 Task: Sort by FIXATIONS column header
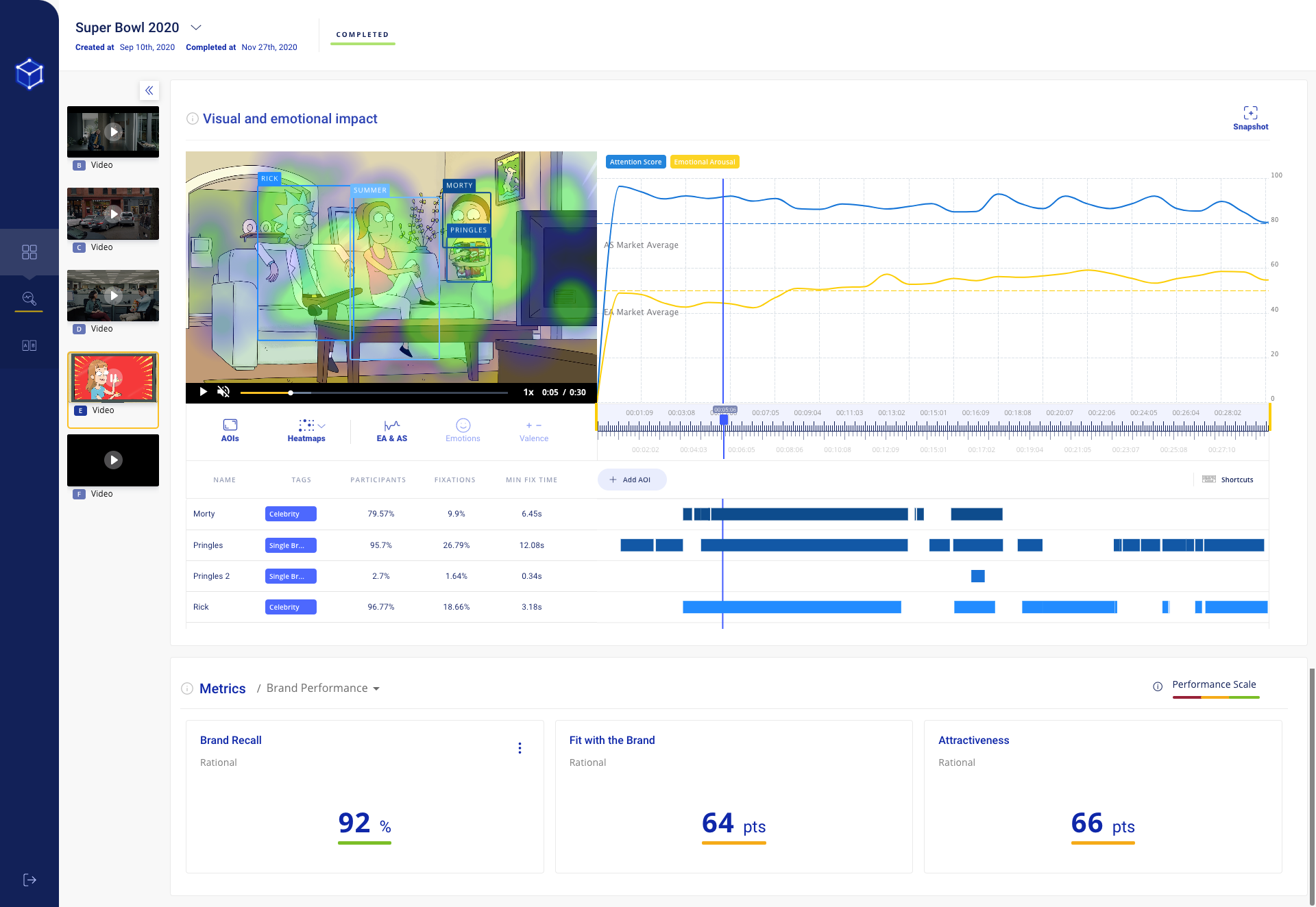454,480
